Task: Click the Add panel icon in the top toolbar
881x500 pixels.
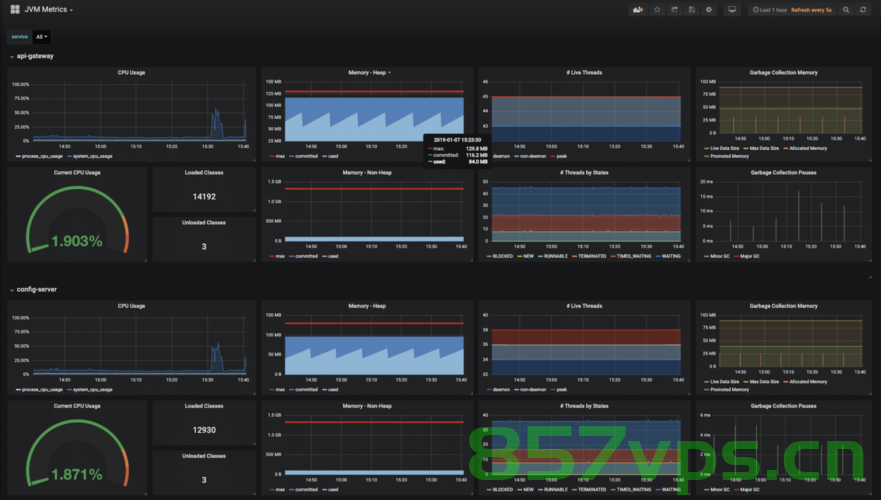Action: [x=638, y=10]
